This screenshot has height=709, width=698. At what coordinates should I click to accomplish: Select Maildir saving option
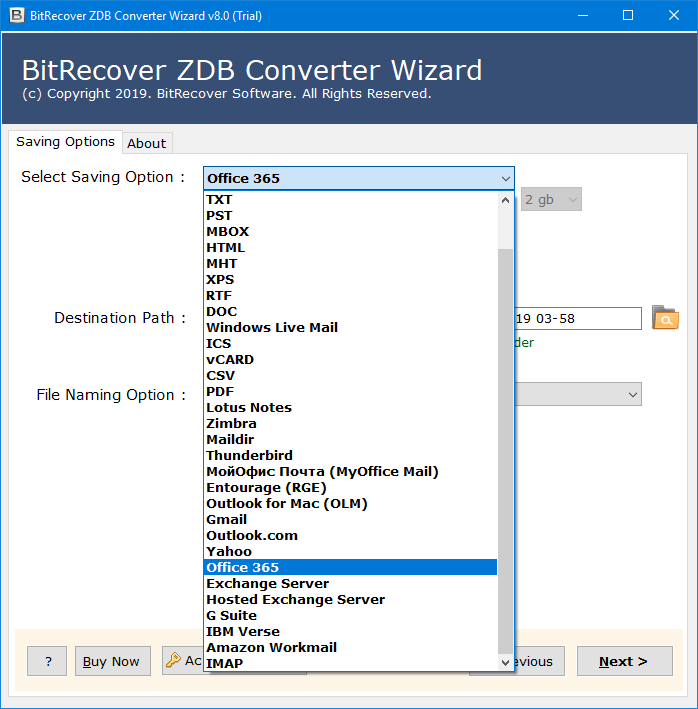(350, 440)
